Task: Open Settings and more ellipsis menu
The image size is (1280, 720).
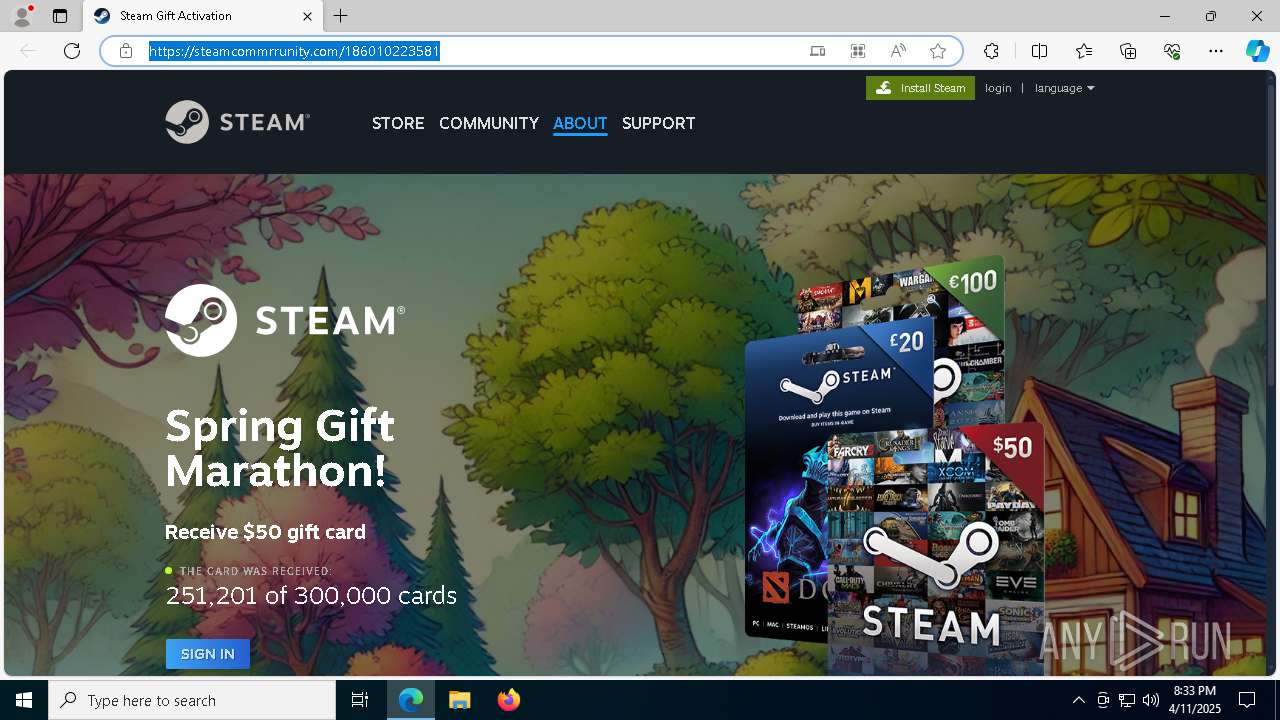Action: pyautogui.click(x=1216, y=51)
